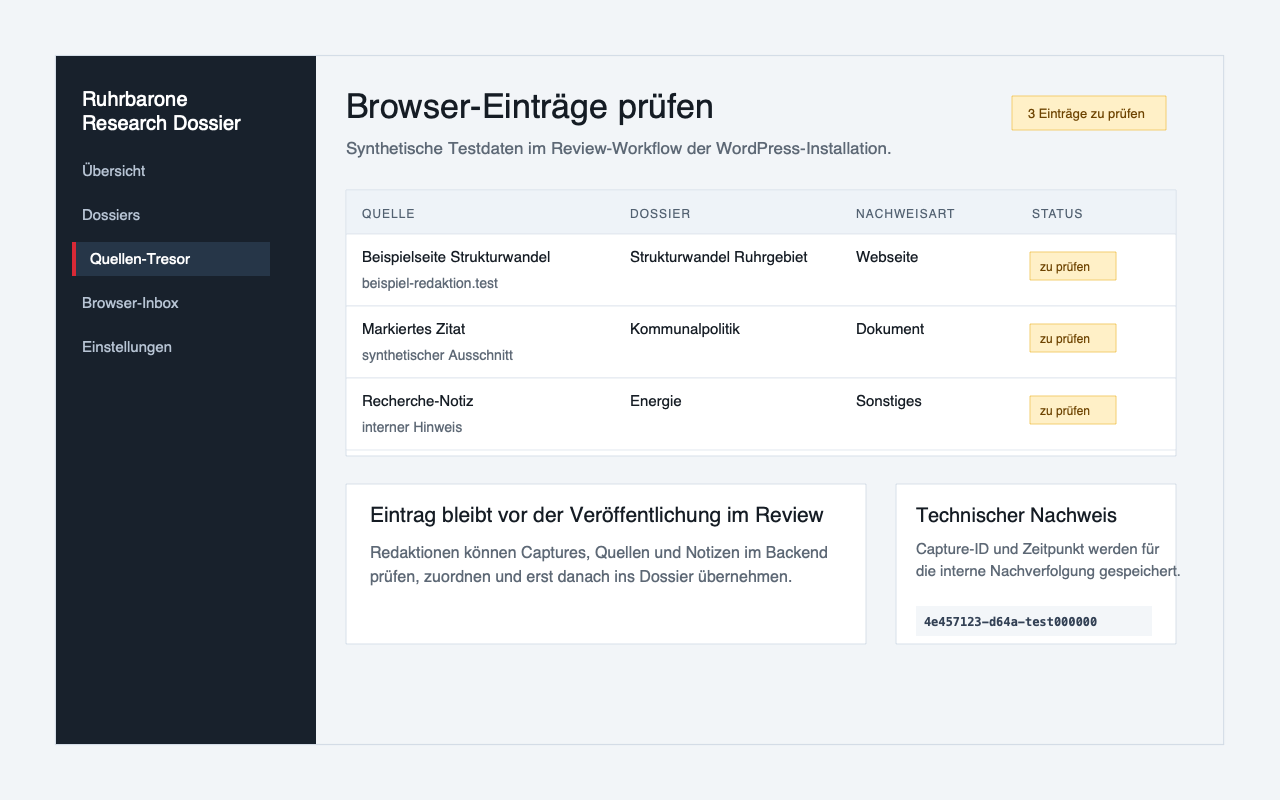The height and width of the screenshot is (800, 1280).
Task: Click the 'Synthetische Testdaten' subtitle text
Action: coord(618,148)
